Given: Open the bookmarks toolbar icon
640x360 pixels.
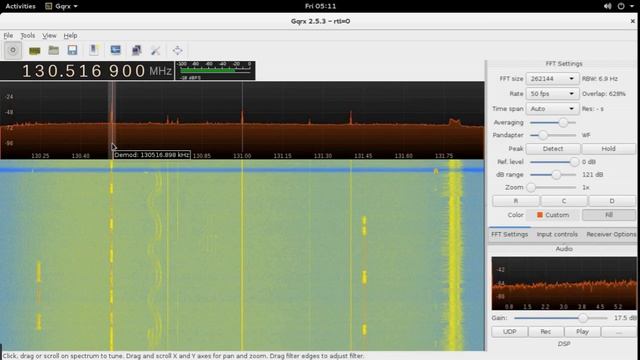Looking at the screenshot, I should 94,50.
